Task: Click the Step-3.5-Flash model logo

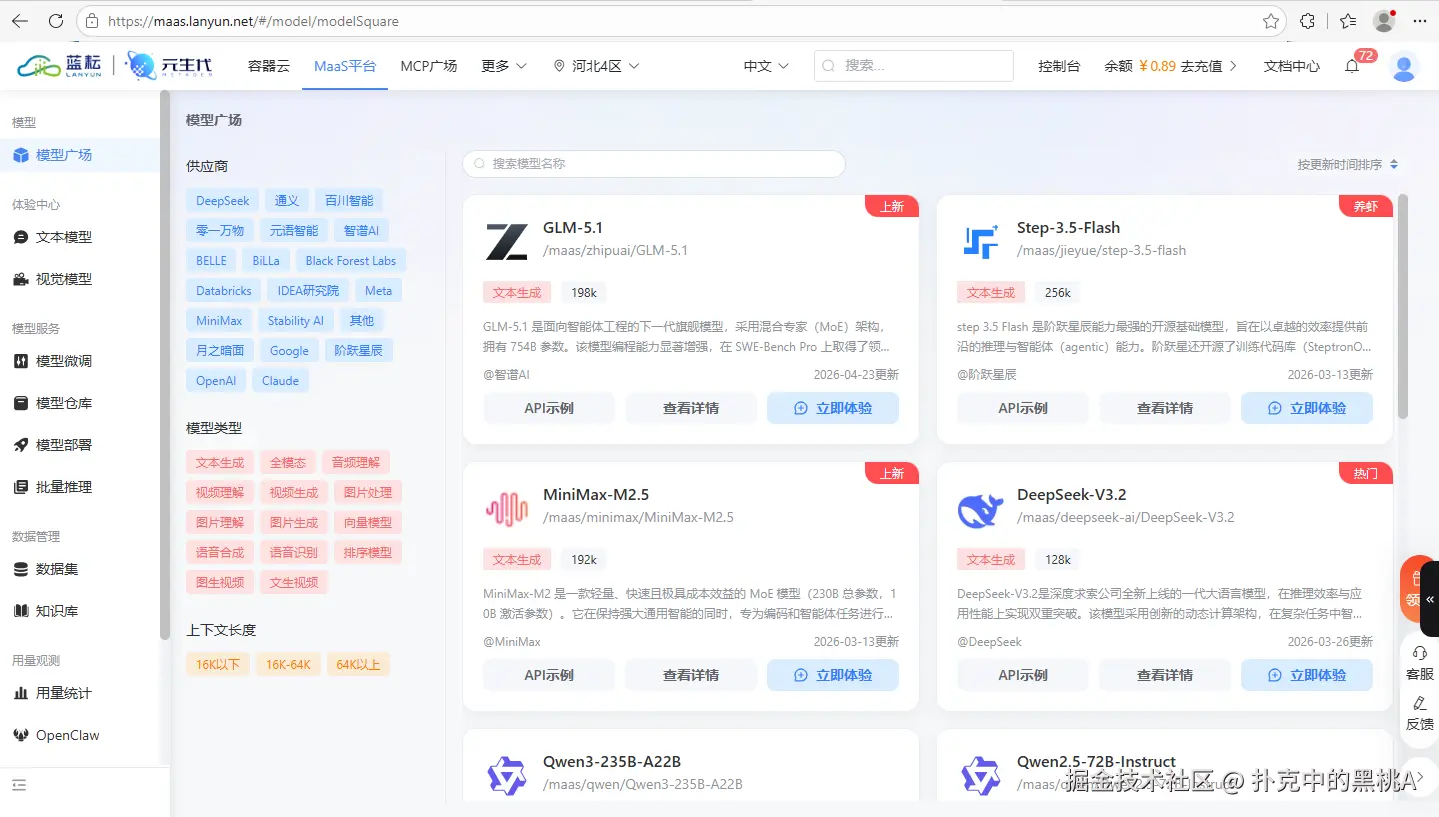Action: pos(980,241)
